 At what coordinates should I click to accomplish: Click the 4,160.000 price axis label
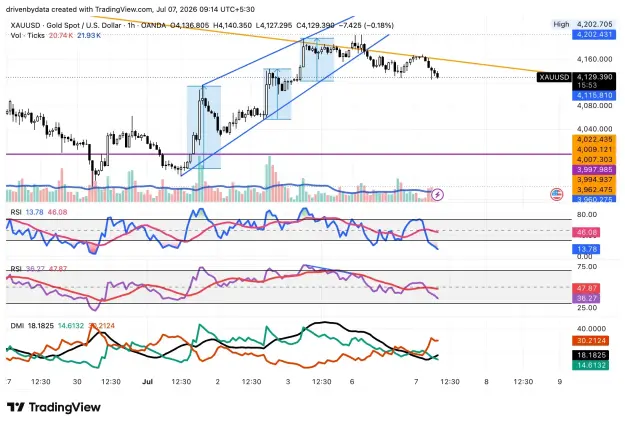[594, 59]
